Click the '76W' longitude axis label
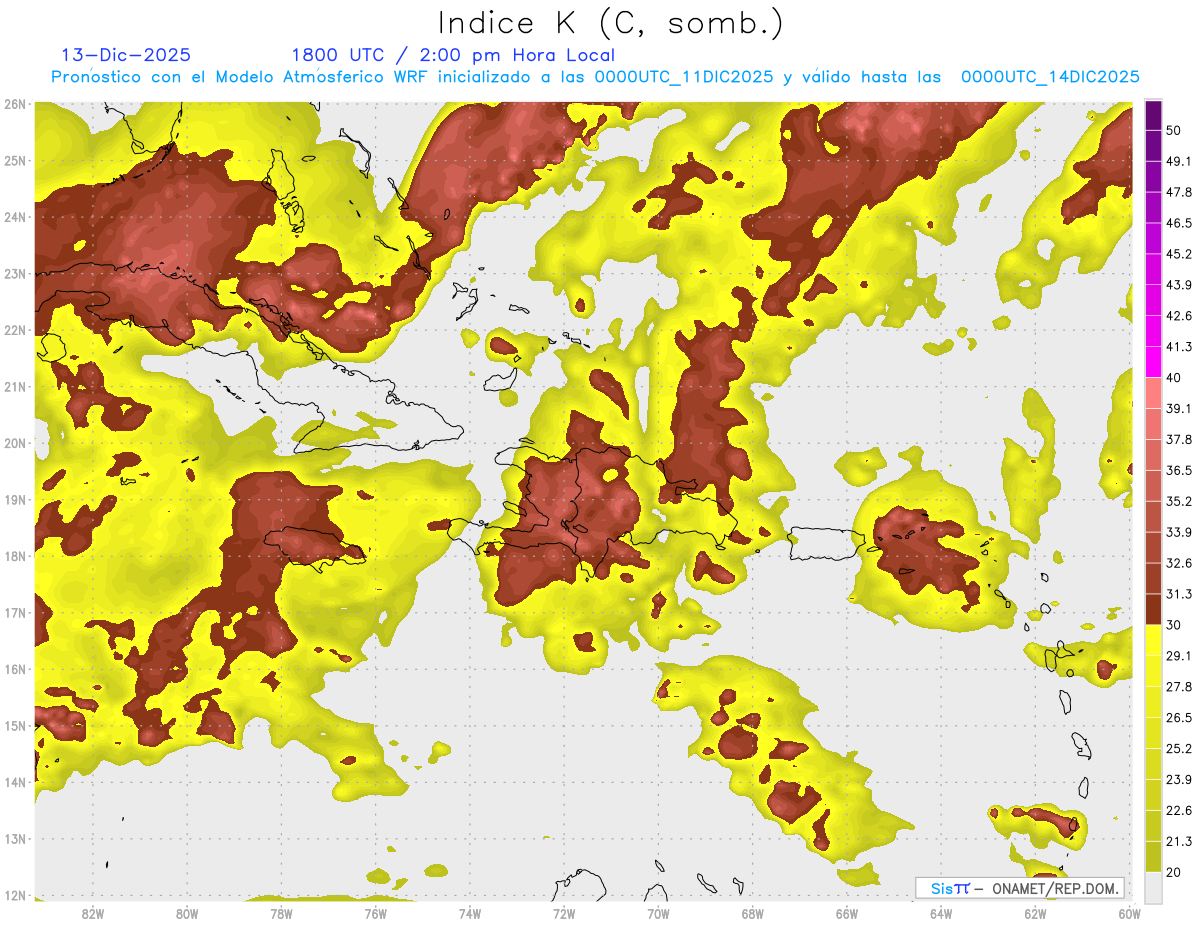This screenshot has height=927, width=1200. pyautogui.click(x=375, y=913)
